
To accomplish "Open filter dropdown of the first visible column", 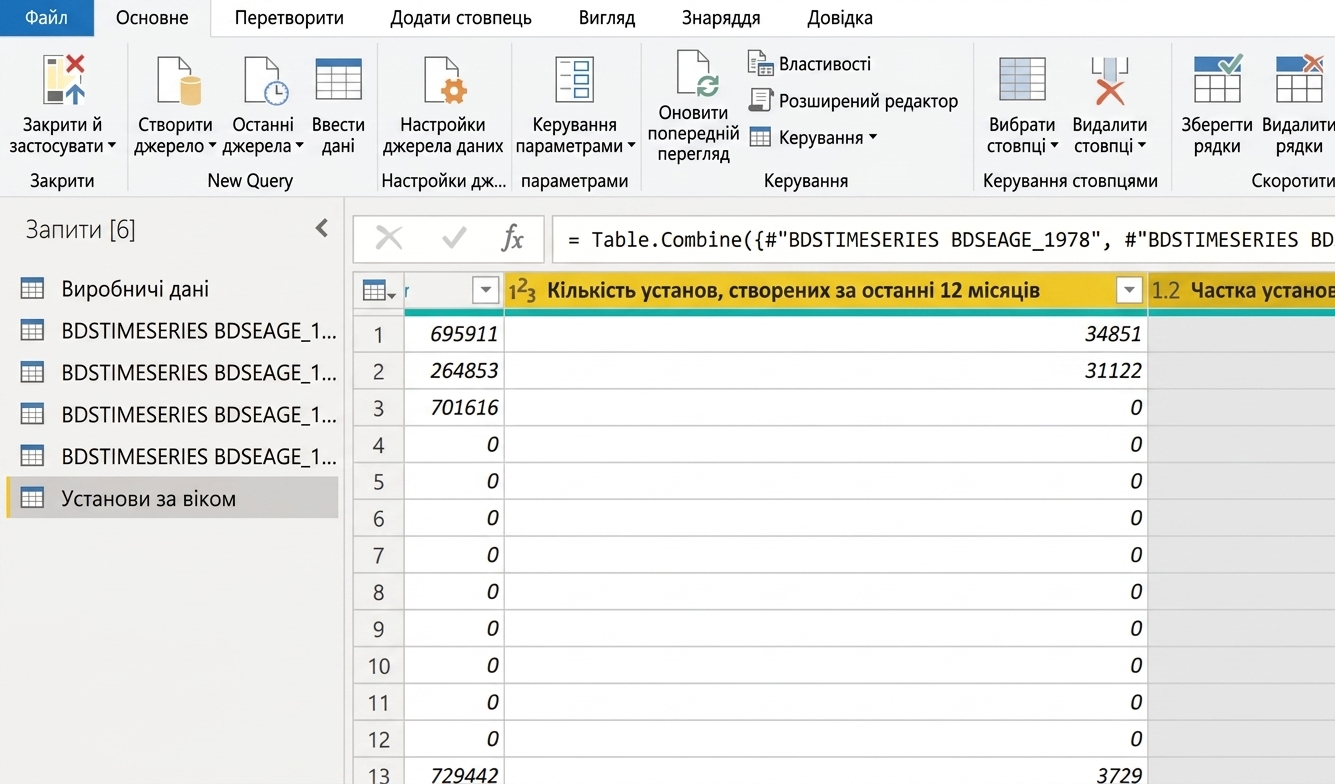I will (485, 291).
